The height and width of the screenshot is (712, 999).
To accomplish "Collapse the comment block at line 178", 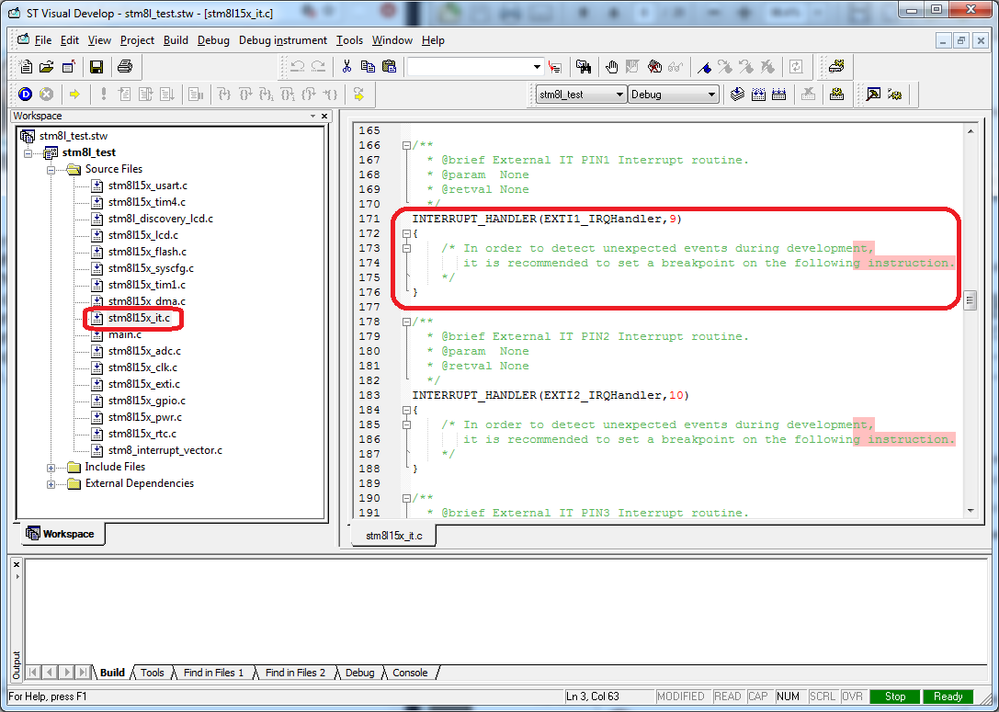I will [406, 322].
